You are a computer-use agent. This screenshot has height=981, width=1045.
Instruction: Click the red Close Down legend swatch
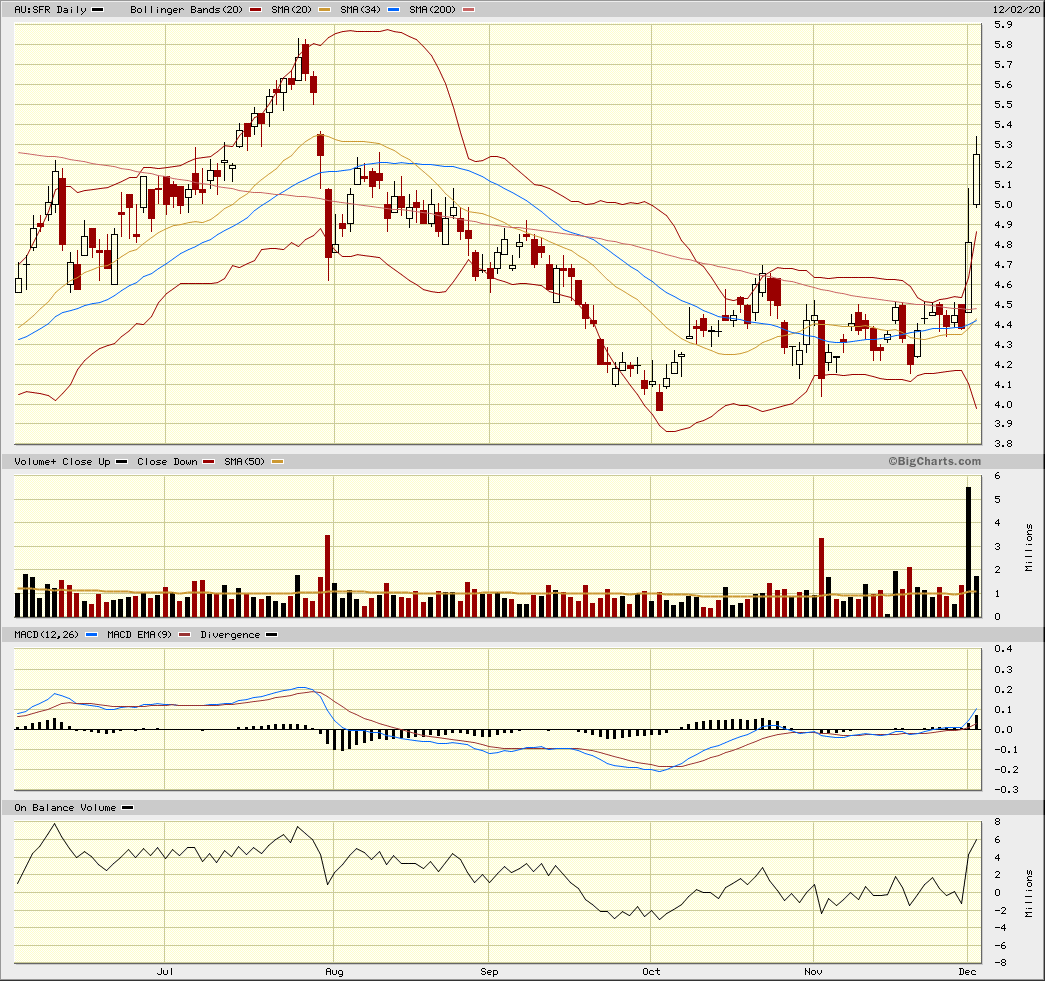pyautogui.click(x=209, y=462)
